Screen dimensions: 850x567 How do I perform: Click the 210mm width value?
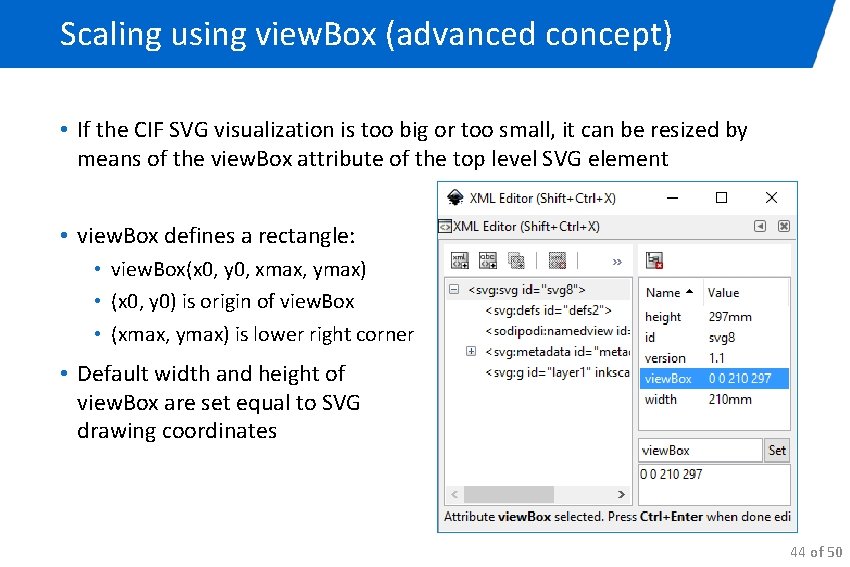pos(730,400)
